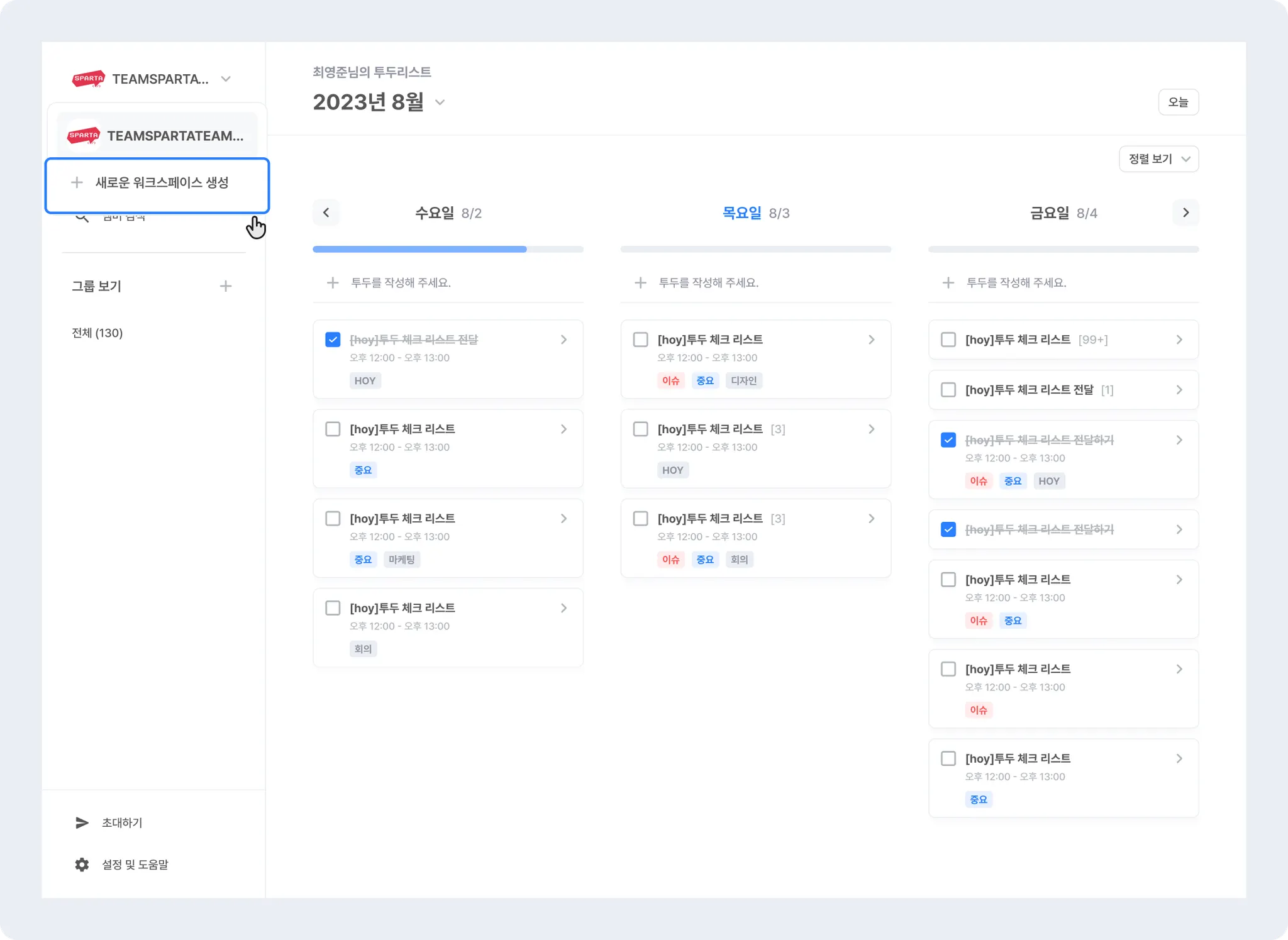Screen dimensions: 1288x940
Task: Check the Thursday todo tagged 디자인
Action: pyautogui.click(x=640, y=340)
